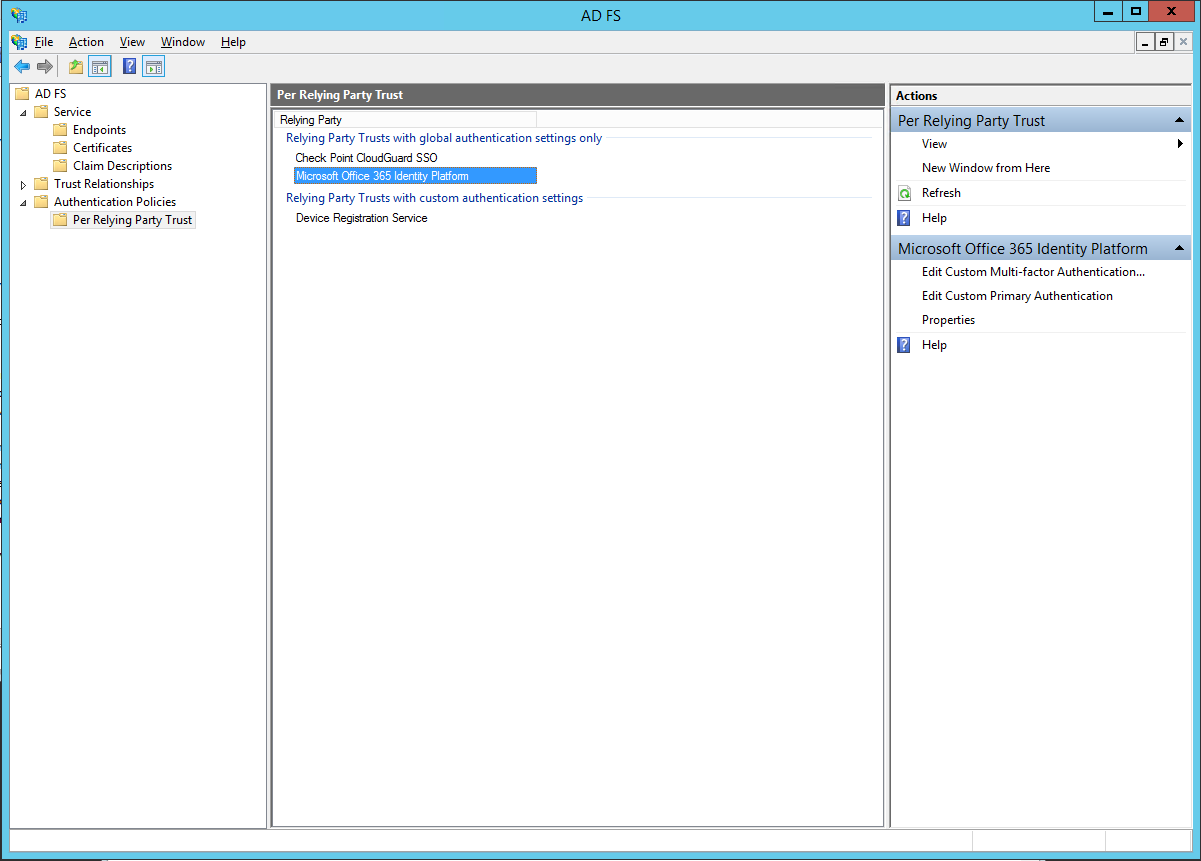Select Authentication Policies tree item
1201x861 pixels.
point(115,202)
